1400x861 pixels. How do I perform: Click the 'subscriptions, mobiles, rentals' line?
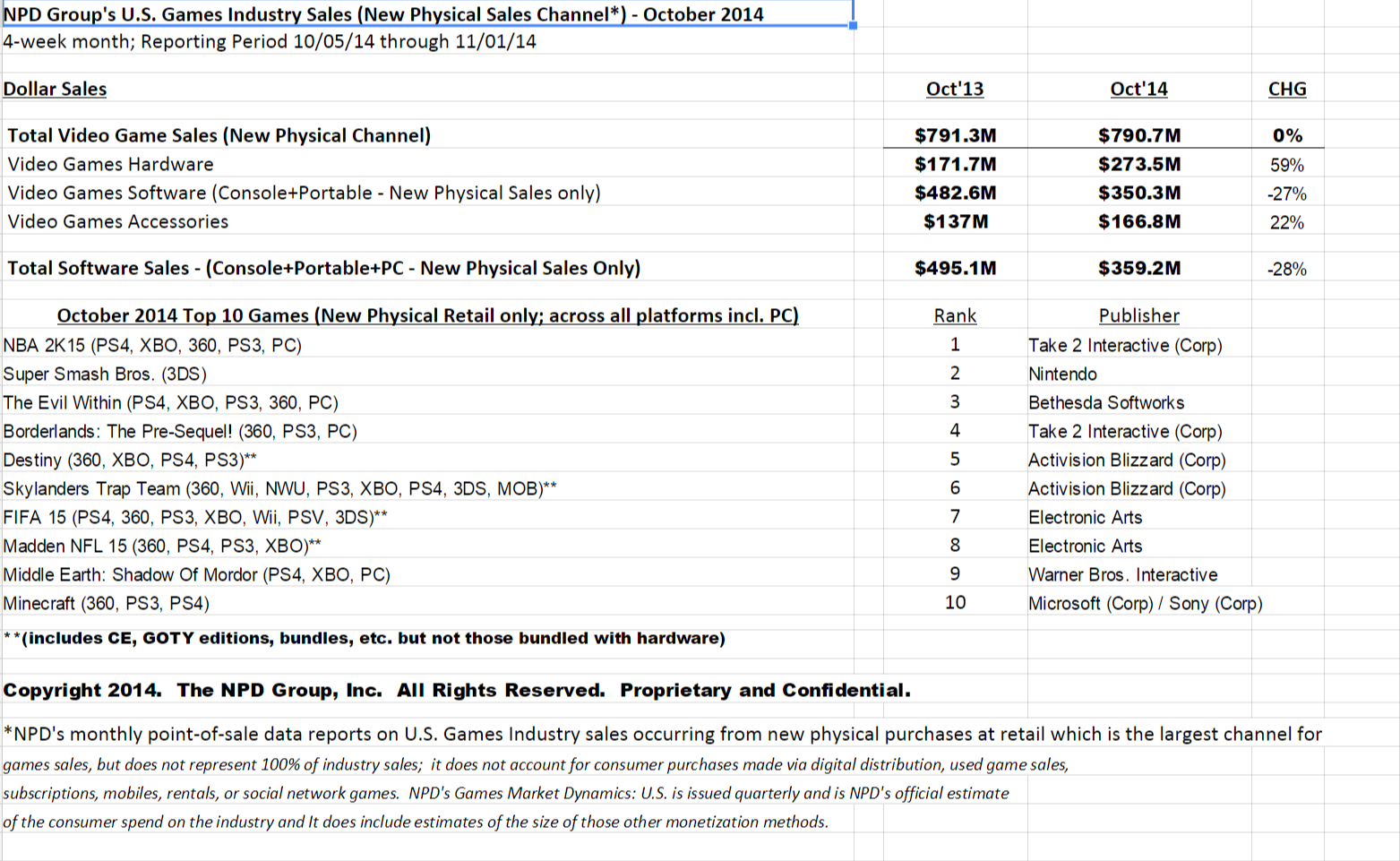[506, 793]
